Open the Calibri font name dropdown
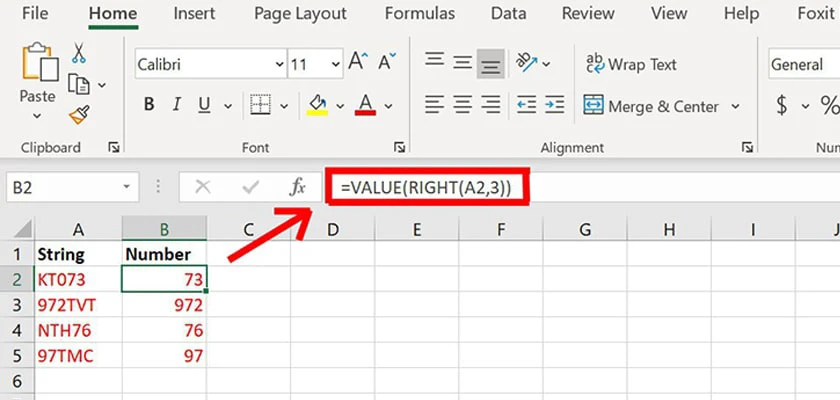The height and width of the screenshot is (400, 840). click(x=279, y=65)
